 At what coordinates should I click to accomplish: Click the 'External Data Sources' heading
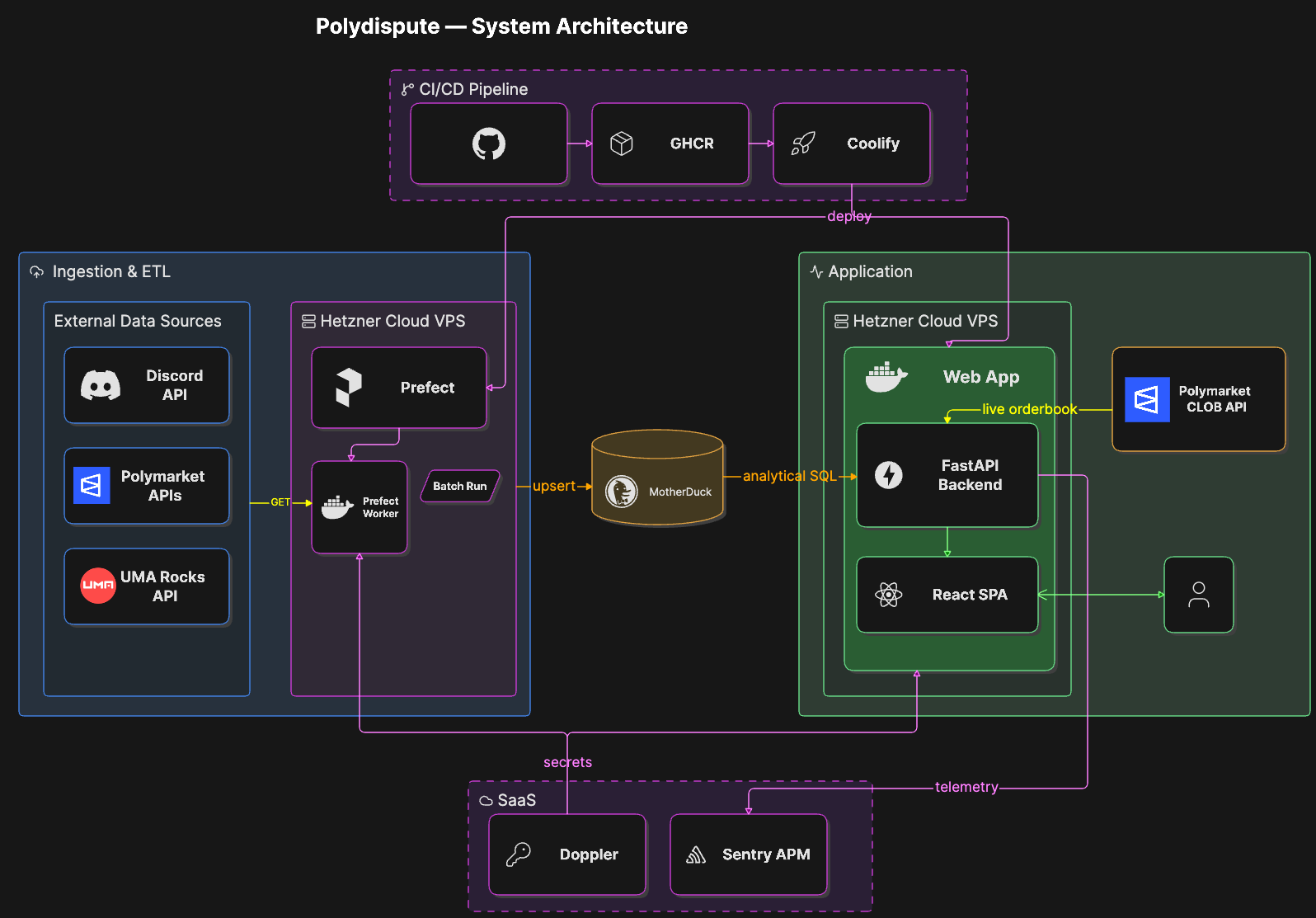(x=138, y=321)
